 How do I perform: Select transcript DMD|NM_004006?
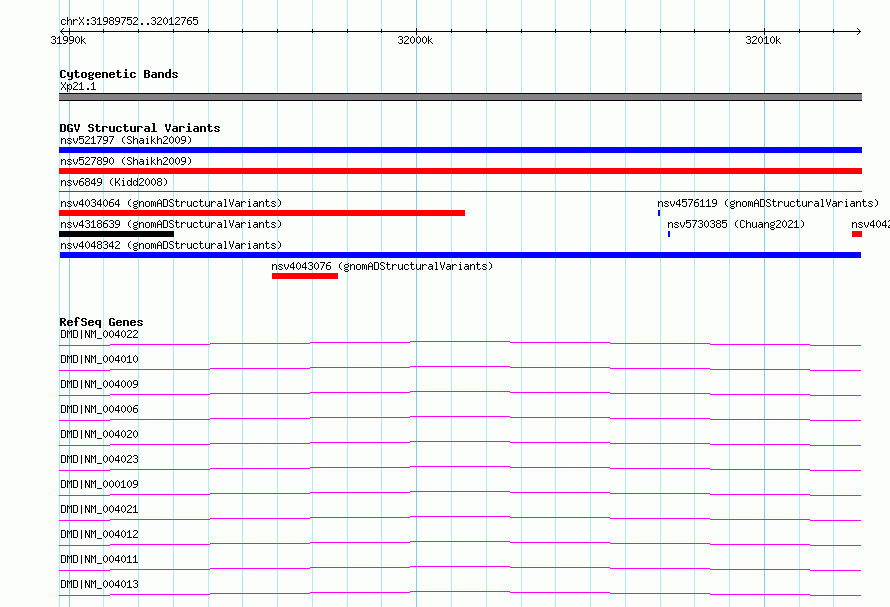click(99, 409)
